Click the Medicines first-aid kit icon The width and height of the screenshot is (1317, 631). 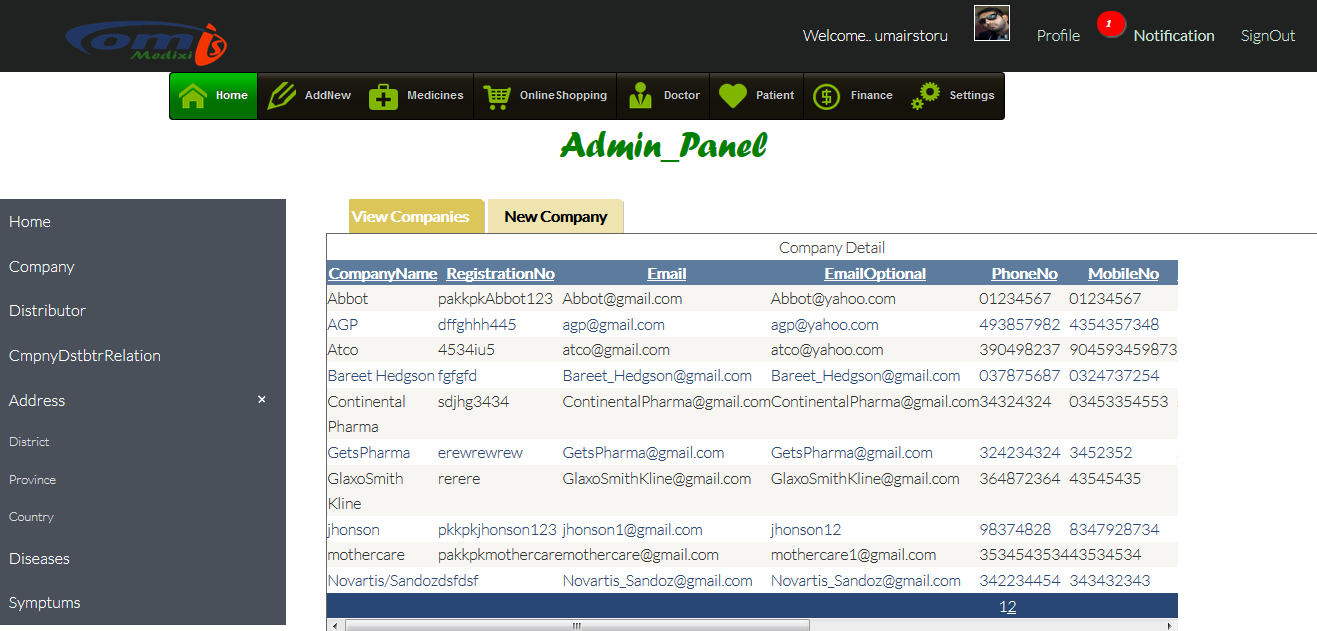(384, 97)
